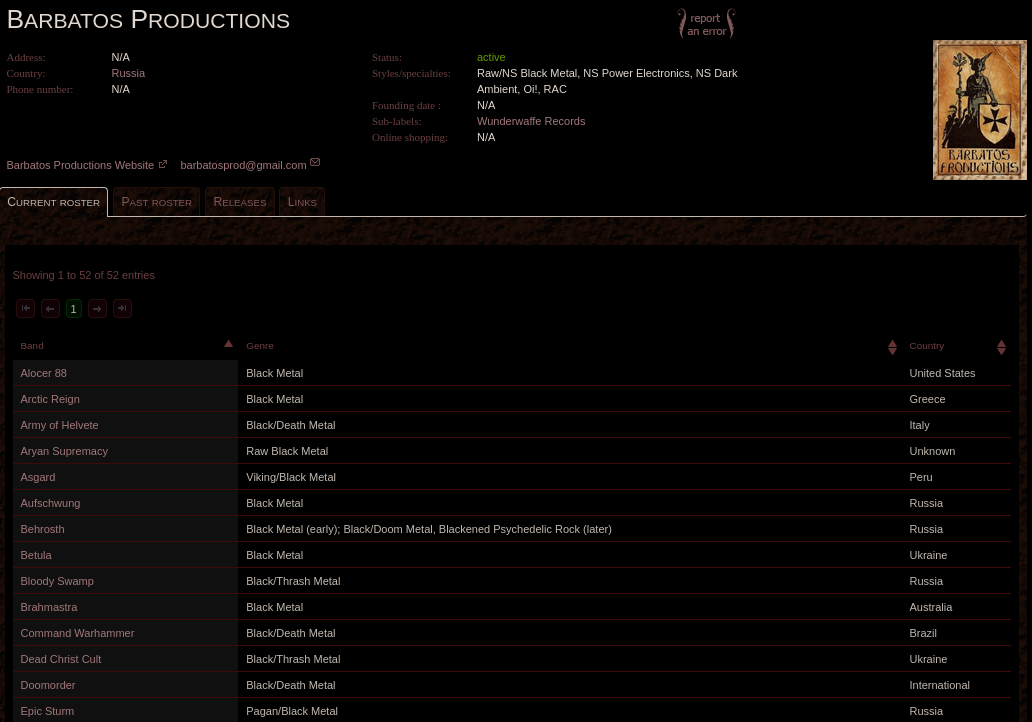Switch to the Past roster tab
Screen dimensions: 1032x722
point(156,202)
